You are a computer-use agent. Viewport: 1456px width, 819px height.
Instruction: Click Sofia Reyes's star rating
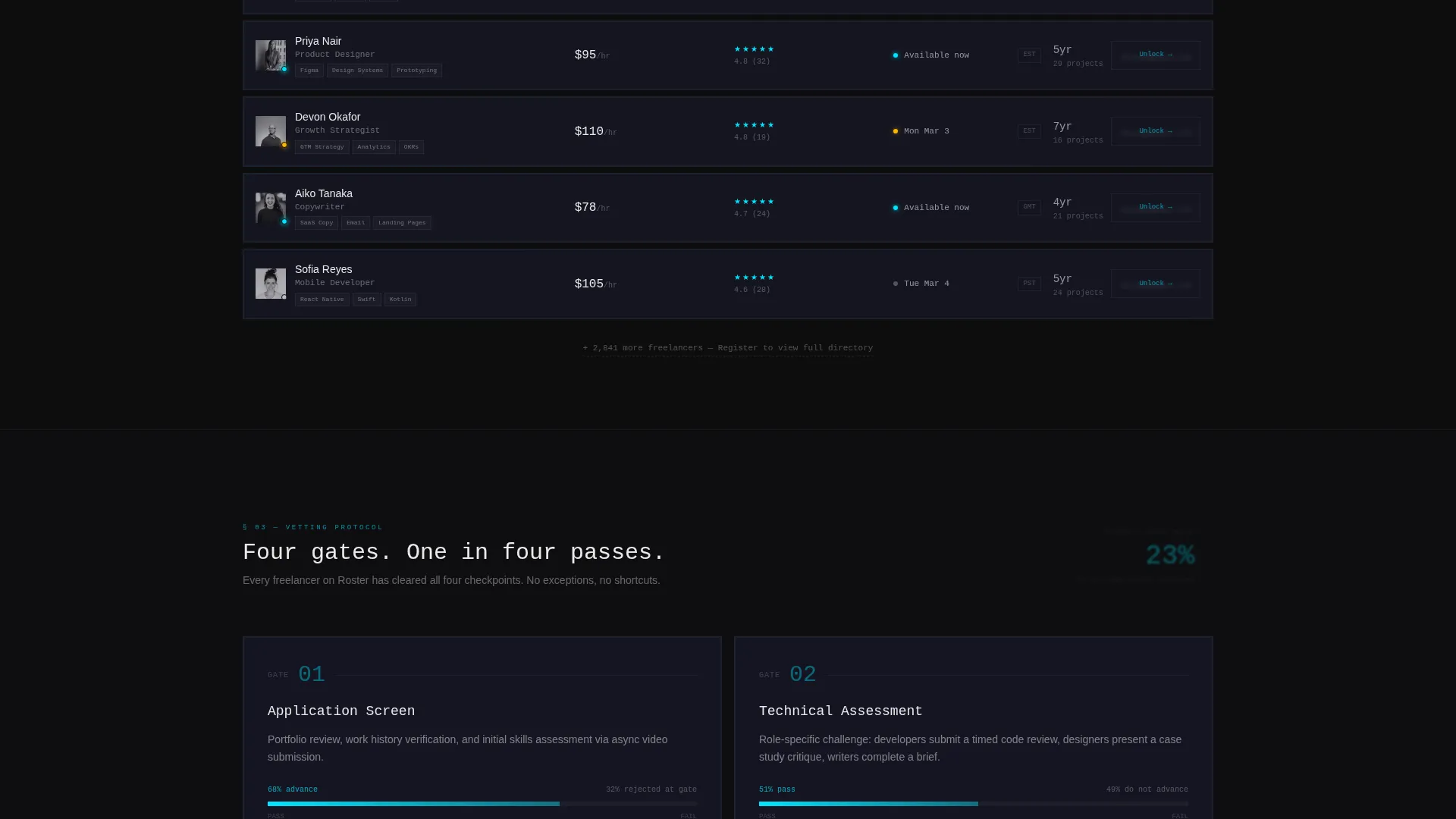point(754,278)
